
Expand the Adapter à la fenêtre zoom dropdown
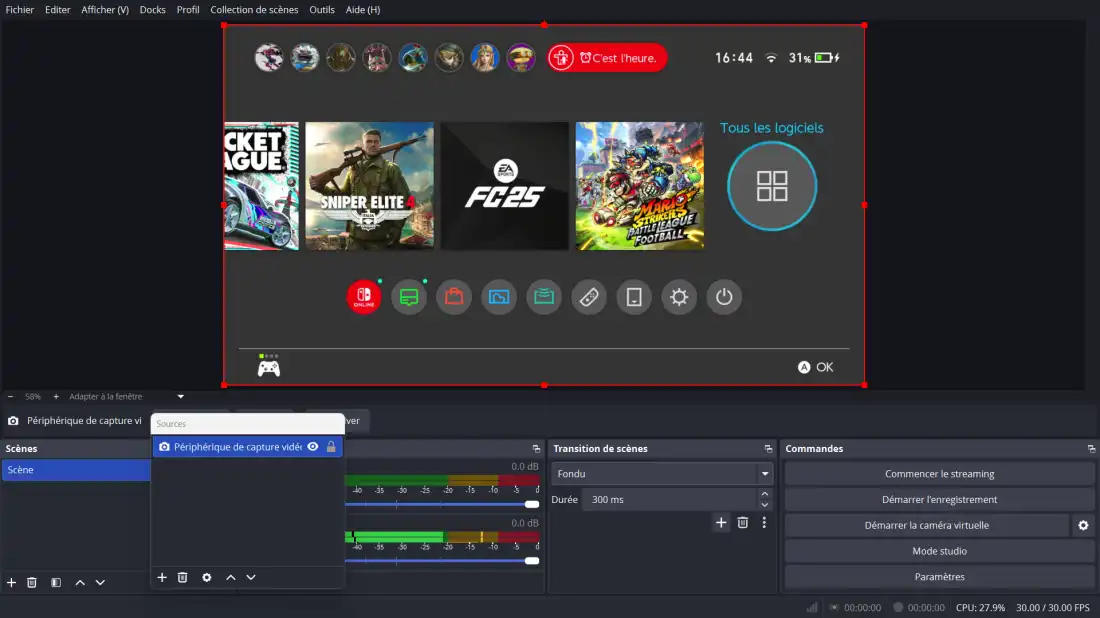[x=181, y=397]
